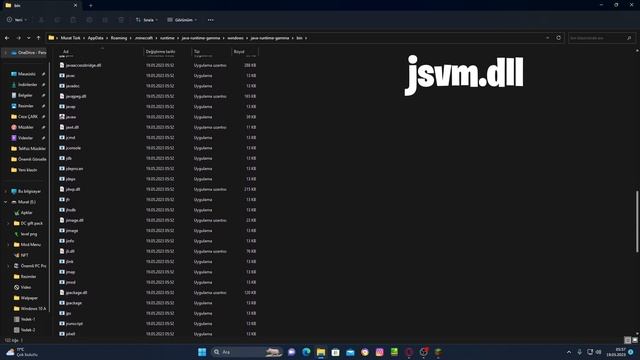Select the javaw application icon
640x360 pixels.
(62, 117)
